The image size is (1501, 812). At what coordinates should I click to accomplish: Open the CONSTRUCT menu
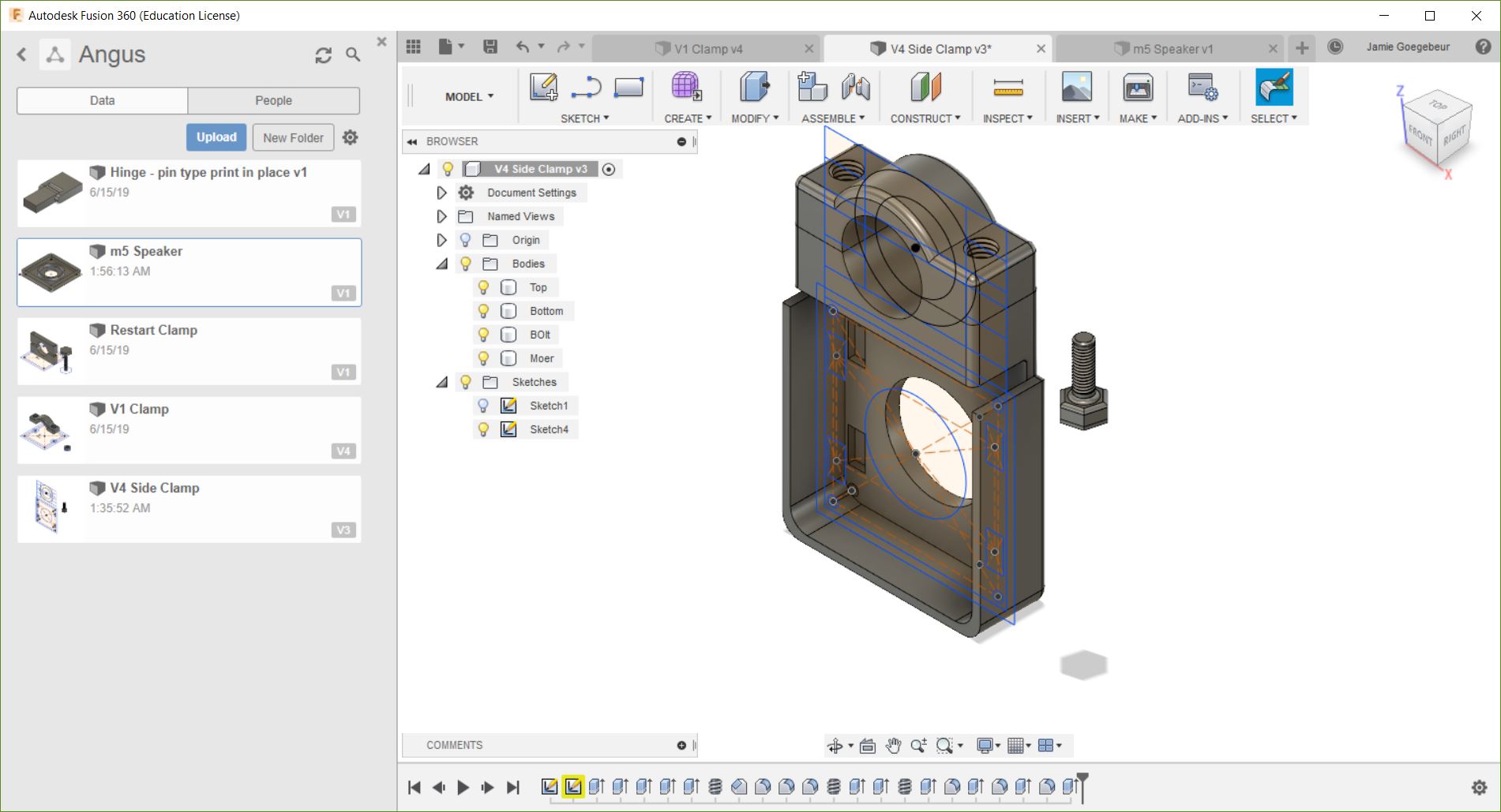[x=925, y=118]
